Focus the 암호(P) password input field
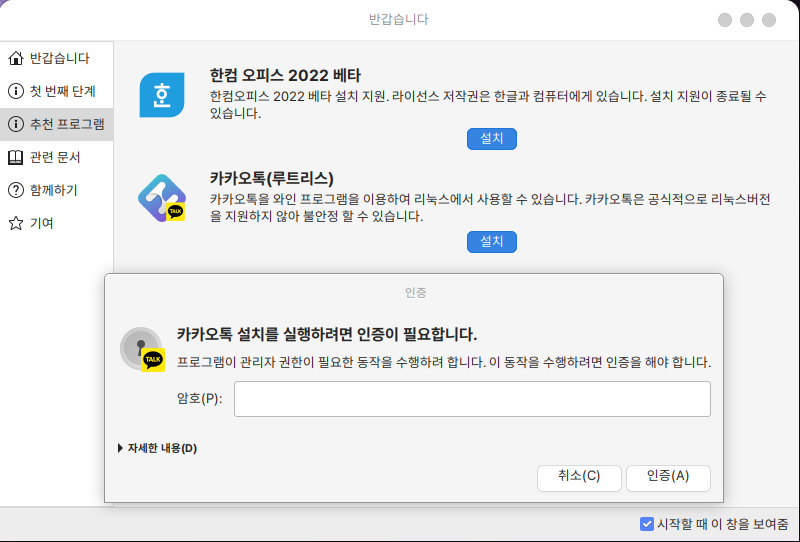Image resolution: width=800 pixels, height=542 pixels. point(472,398)
